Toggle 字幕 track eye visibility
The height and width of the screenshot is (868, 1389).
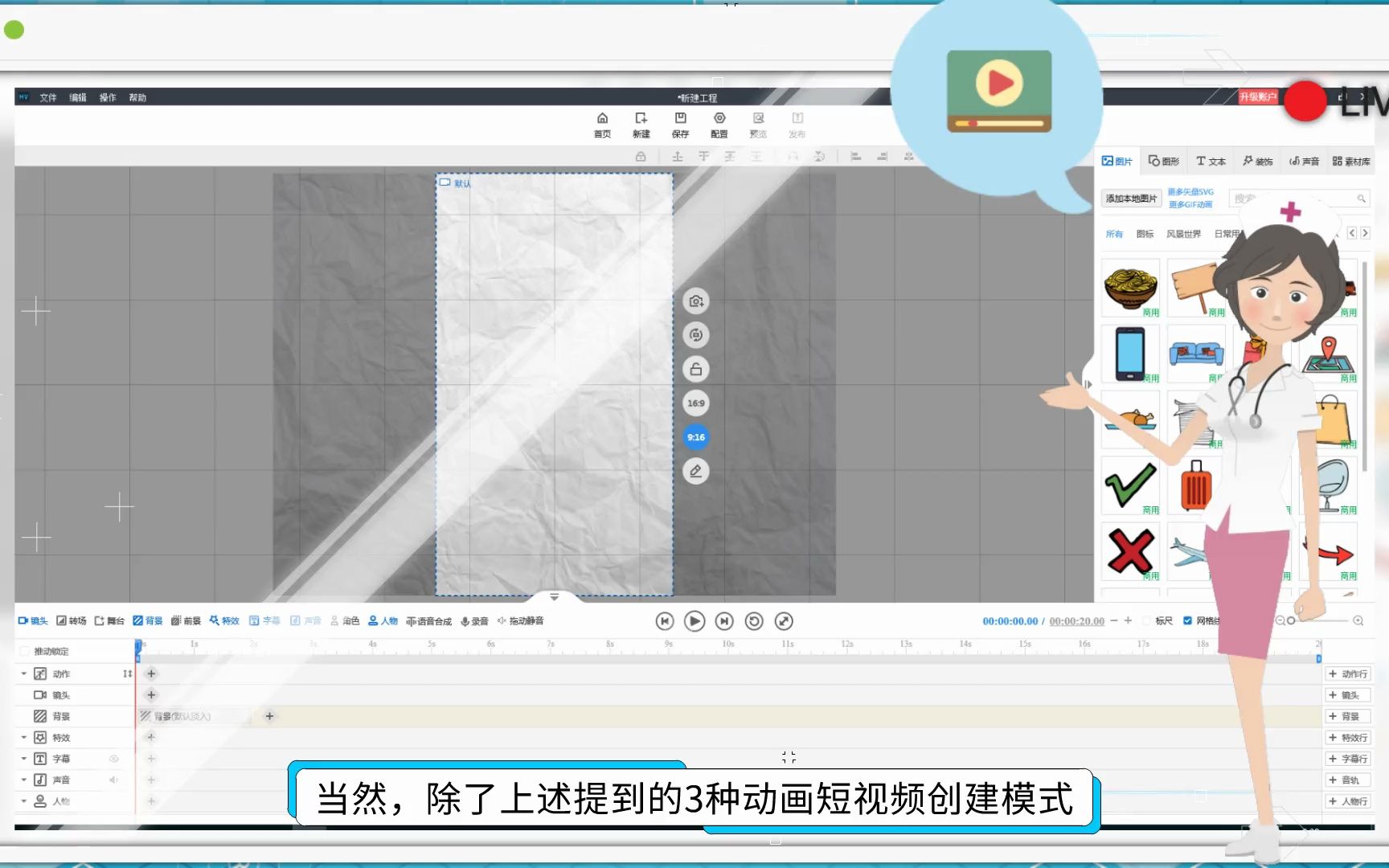tap(114, 759)
